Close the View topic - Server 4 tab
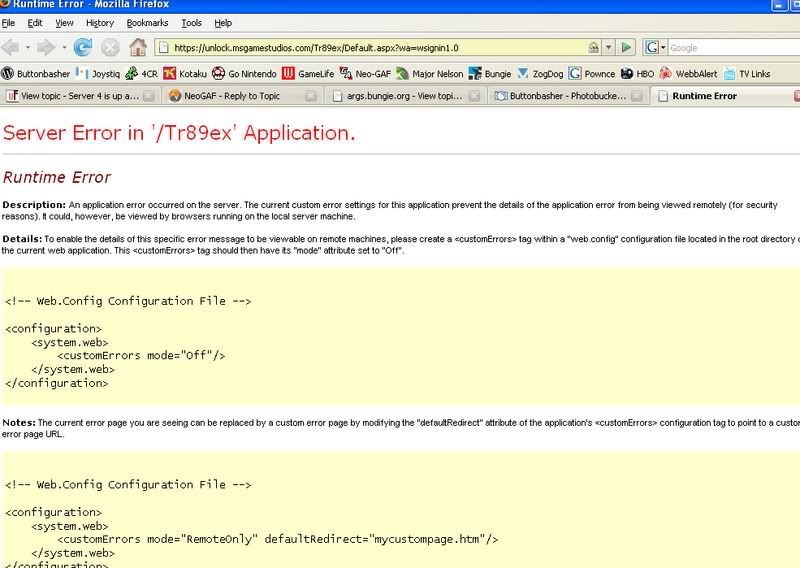 coord(149,96)
